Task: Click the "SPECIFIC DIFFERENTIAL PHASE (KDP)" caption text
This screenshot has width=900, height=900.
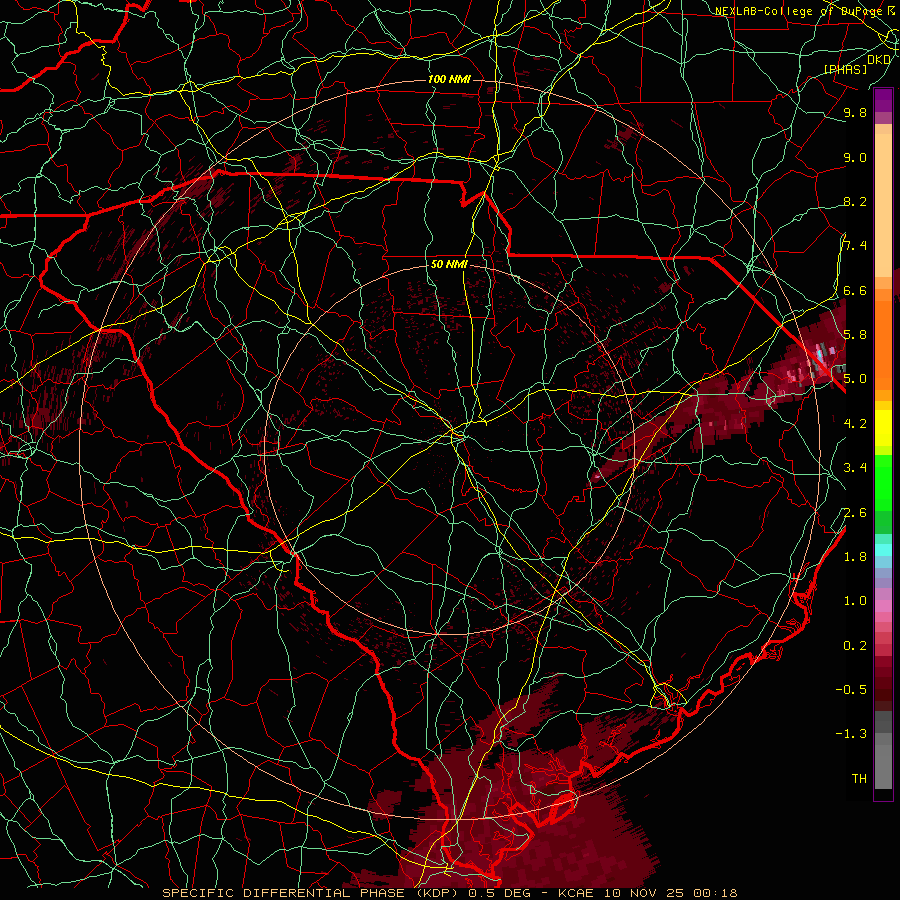Action: click(x=308, y=893)
